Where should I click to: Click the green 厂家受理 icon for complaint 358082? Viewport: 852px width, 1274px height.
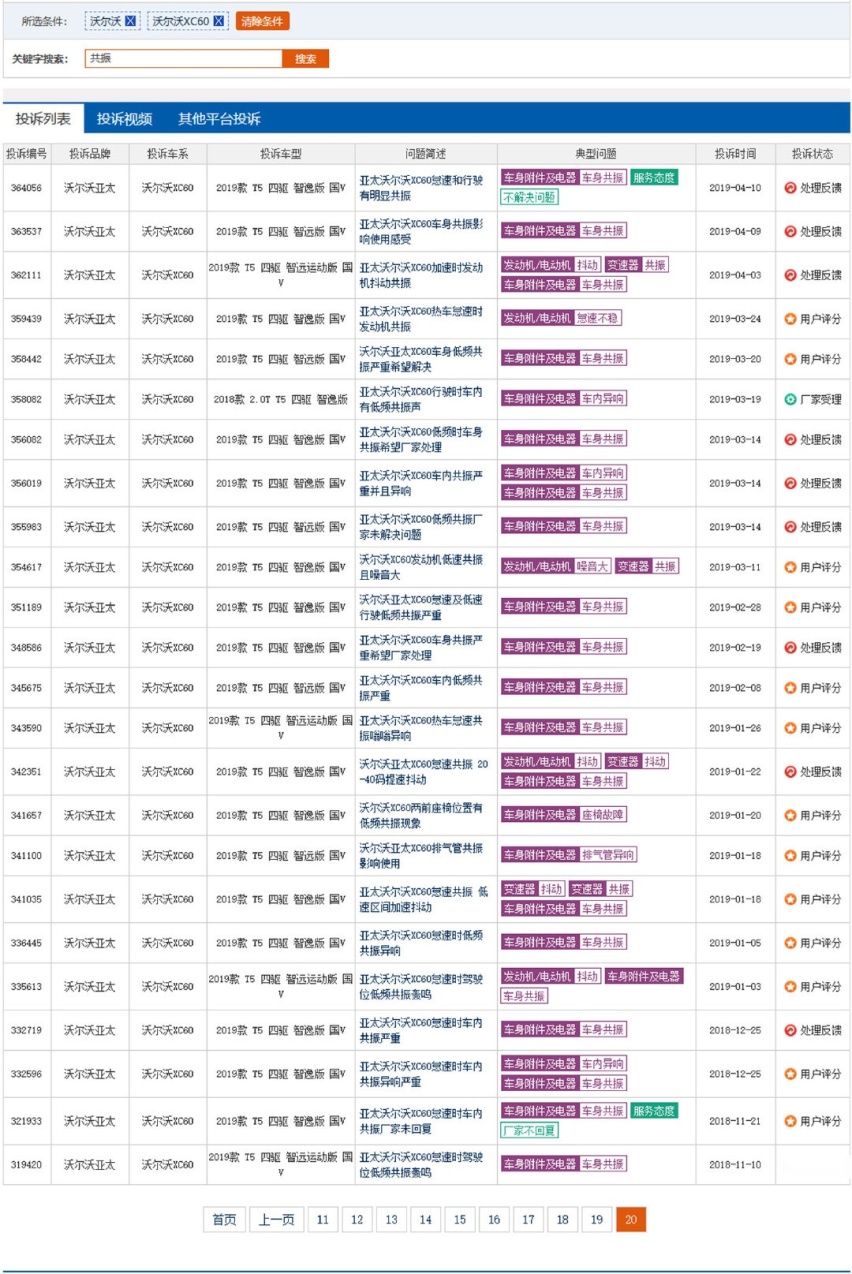[x=790, y=399]
